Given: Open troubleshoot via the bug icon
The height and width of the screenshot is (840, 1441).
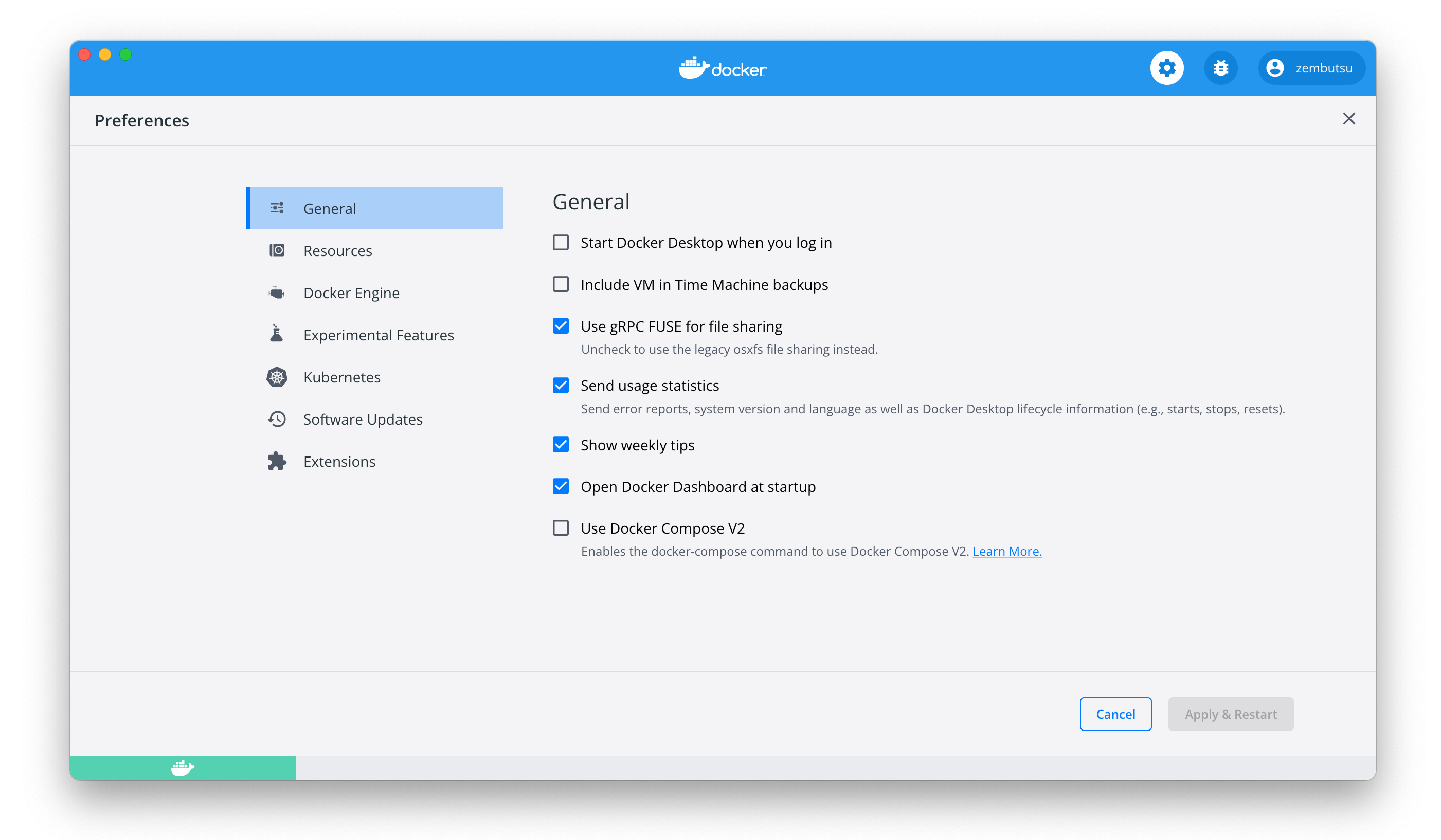Looking at the screenshot, I should click(x=1220, y=68).
